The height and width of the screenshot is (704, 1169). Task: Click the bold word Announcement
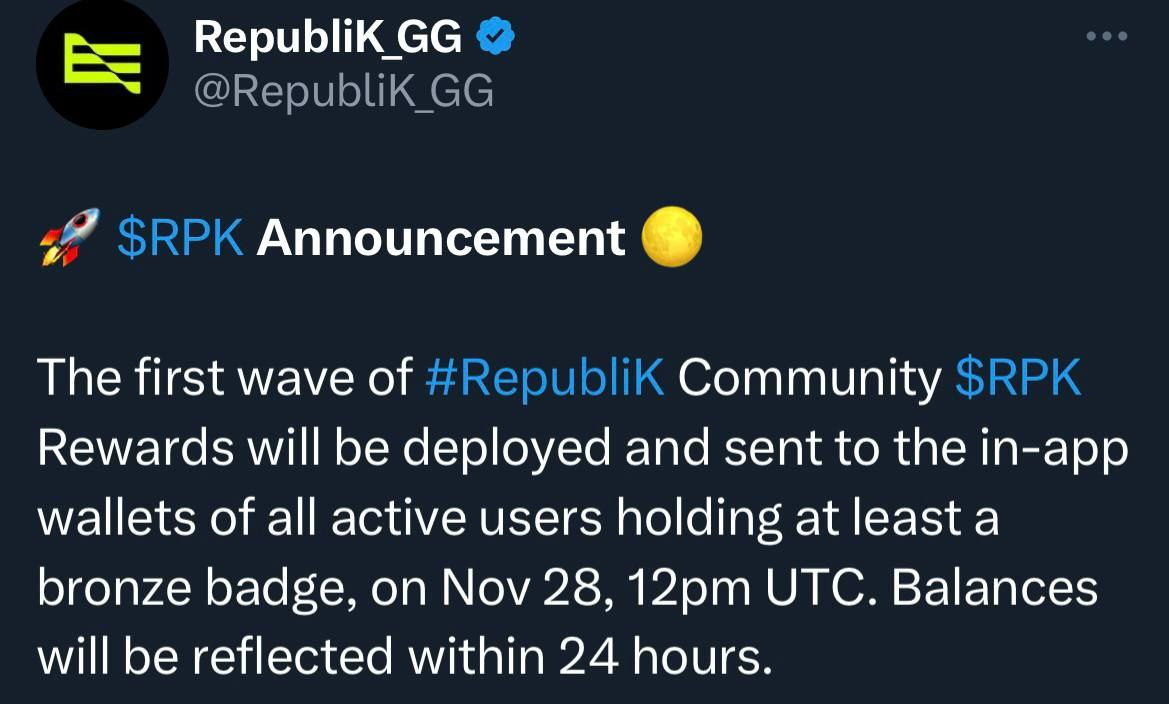(441, 238)
